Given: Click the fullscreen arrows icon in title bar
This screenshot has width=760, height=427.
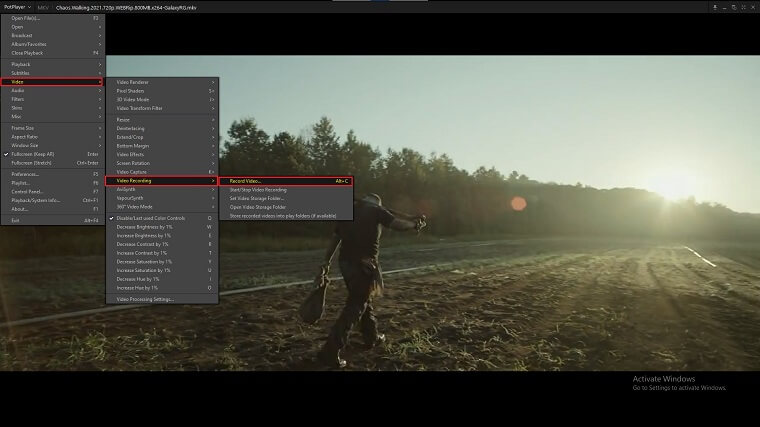Looking at the screenshot, I should [744, 7].
